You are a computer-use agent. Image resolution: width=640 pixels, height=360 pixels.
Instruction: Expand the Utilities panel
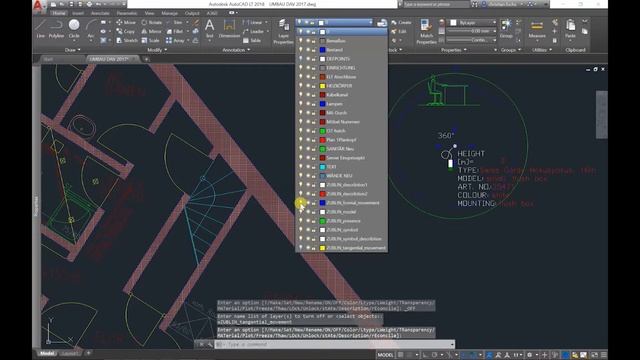coord(542,50)
